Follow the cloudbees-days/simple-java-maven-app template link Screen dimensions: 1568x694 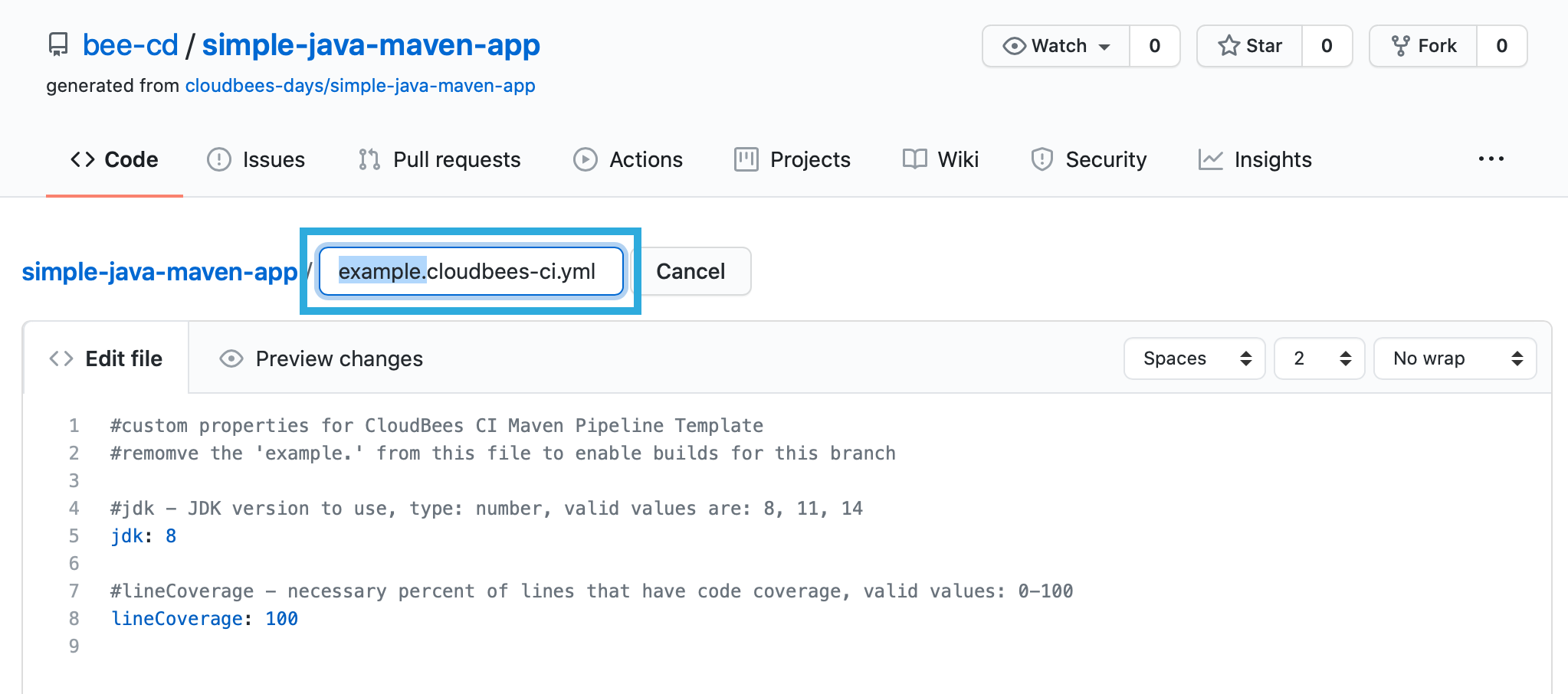(360, 86)
